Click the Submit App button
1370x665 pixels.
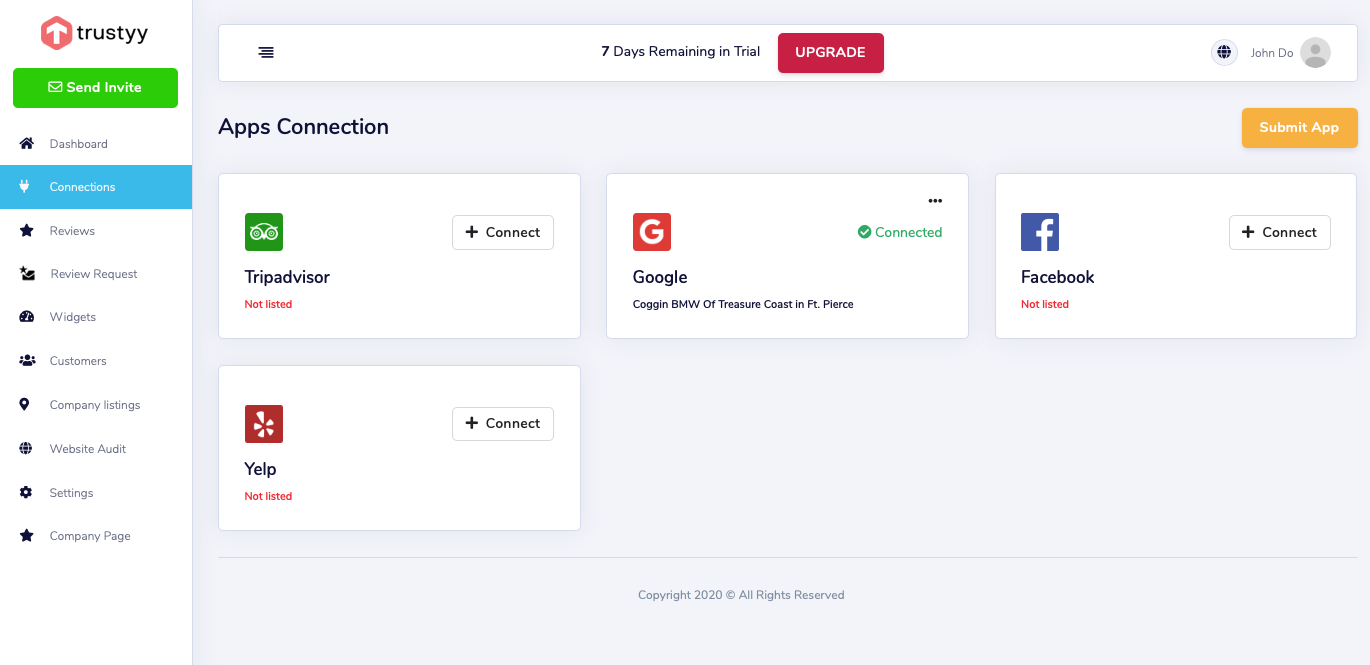(x=1299, y=128)
